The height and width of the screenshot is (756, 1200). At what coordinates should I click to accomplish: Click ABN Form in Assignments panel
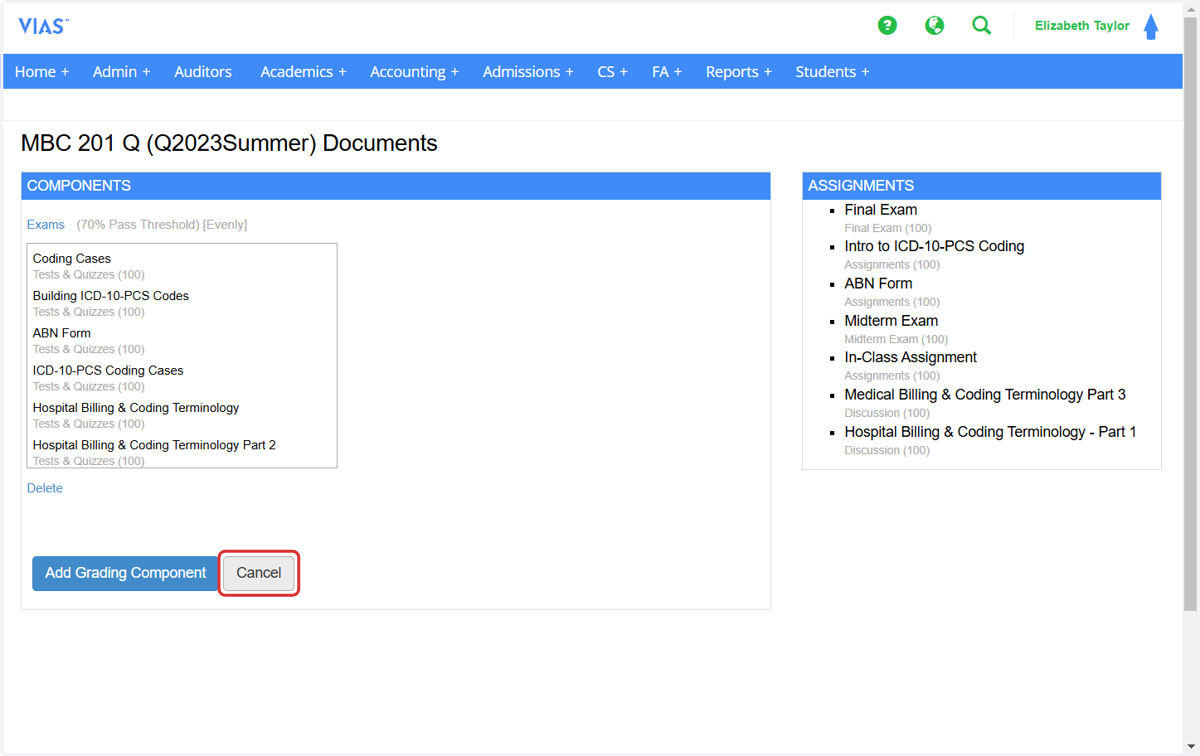point(878,284)
